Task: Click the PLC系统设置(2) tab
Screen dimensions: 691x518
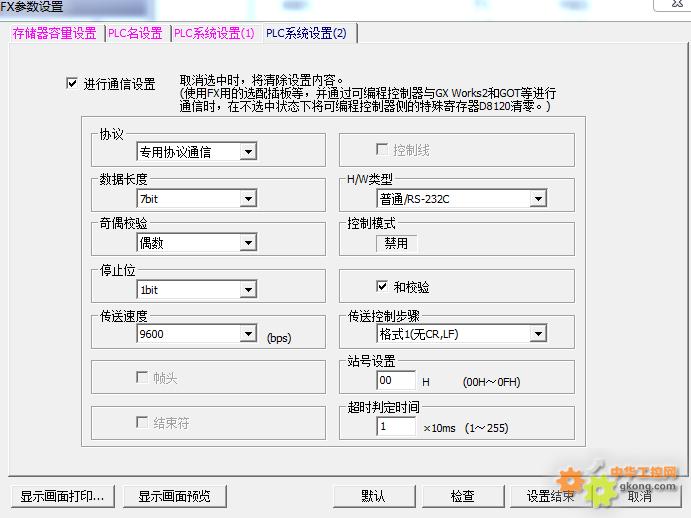Action: point(306,33)
